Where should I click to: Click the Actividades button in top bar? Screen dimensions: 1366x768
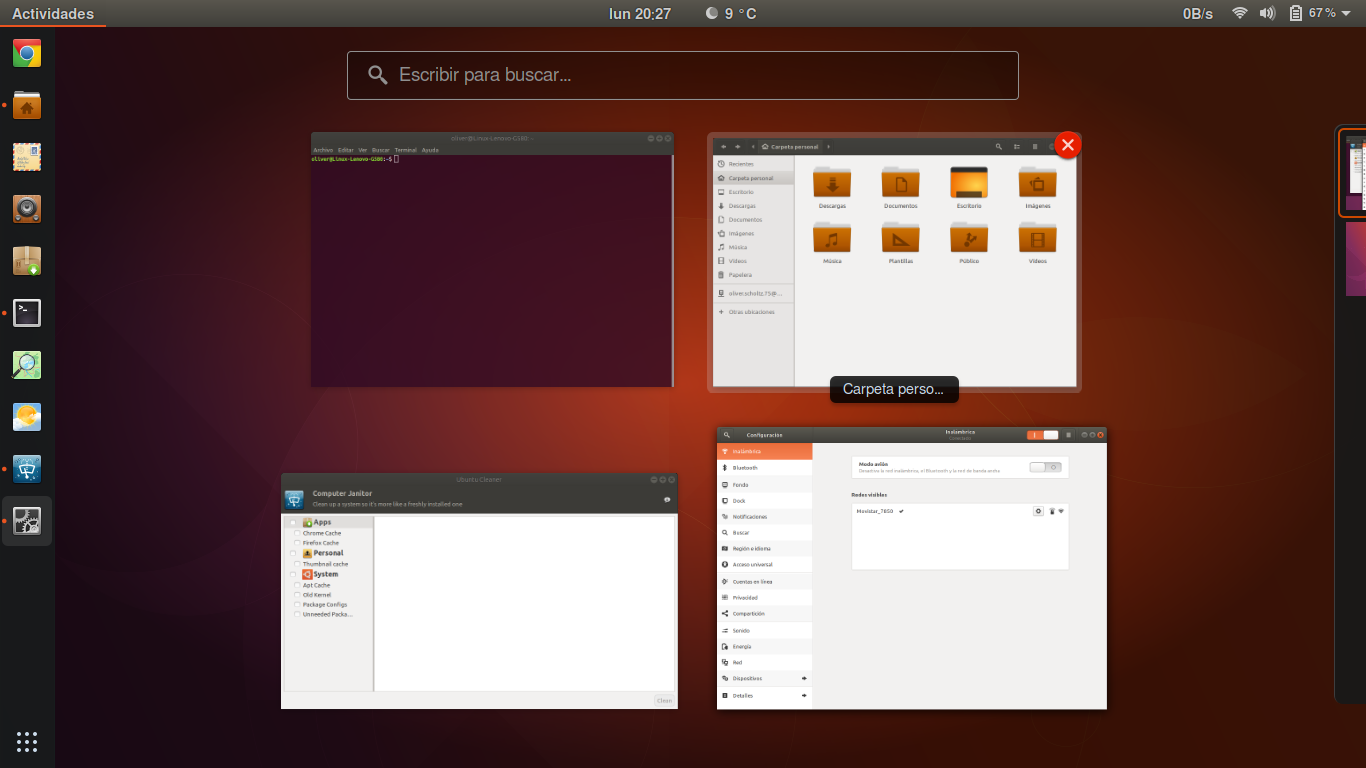(53, 13)
